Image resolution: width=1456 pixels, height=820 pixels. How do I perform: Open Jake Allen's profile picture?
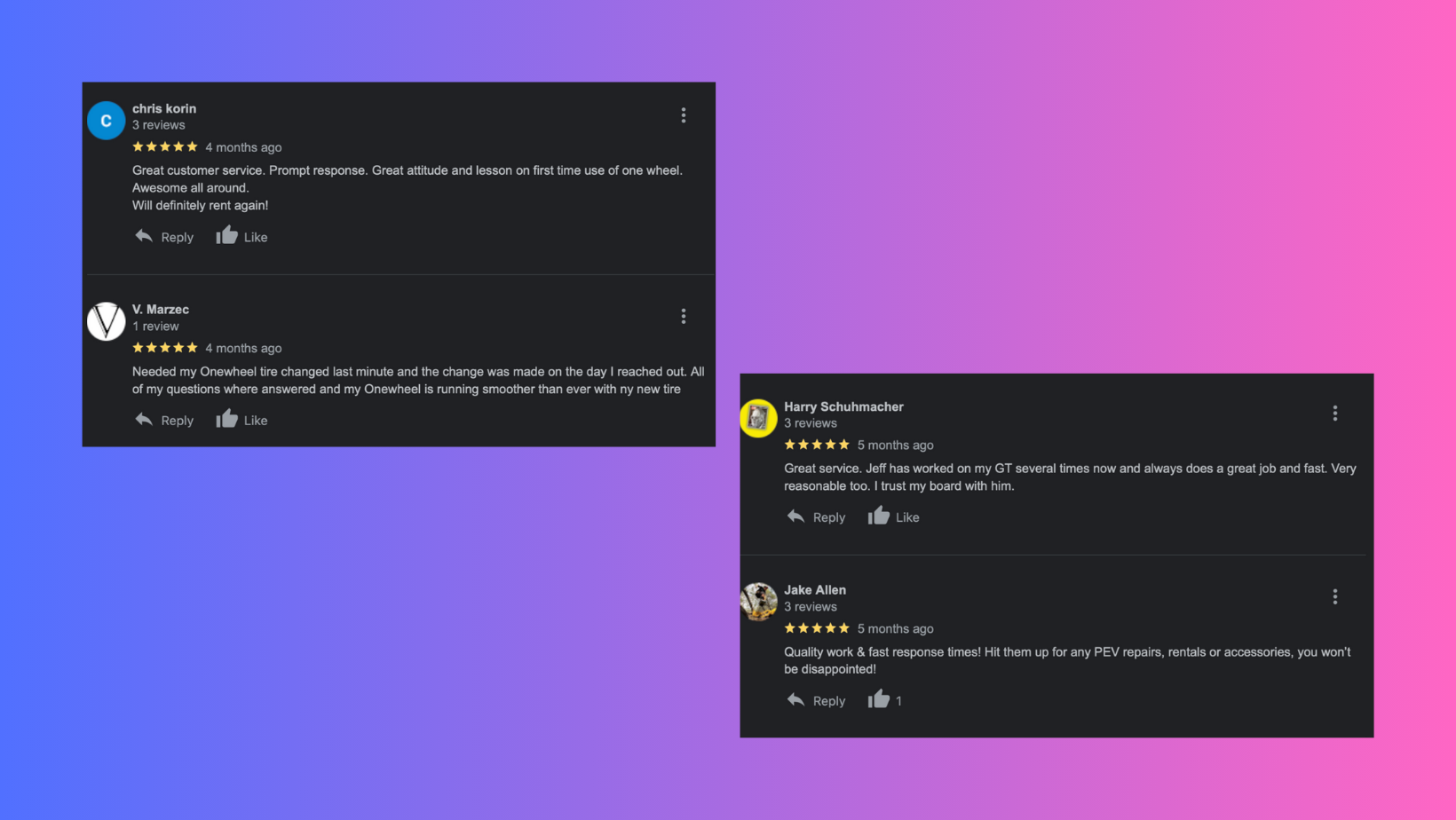pyautogui.click(x=758, y=602)
